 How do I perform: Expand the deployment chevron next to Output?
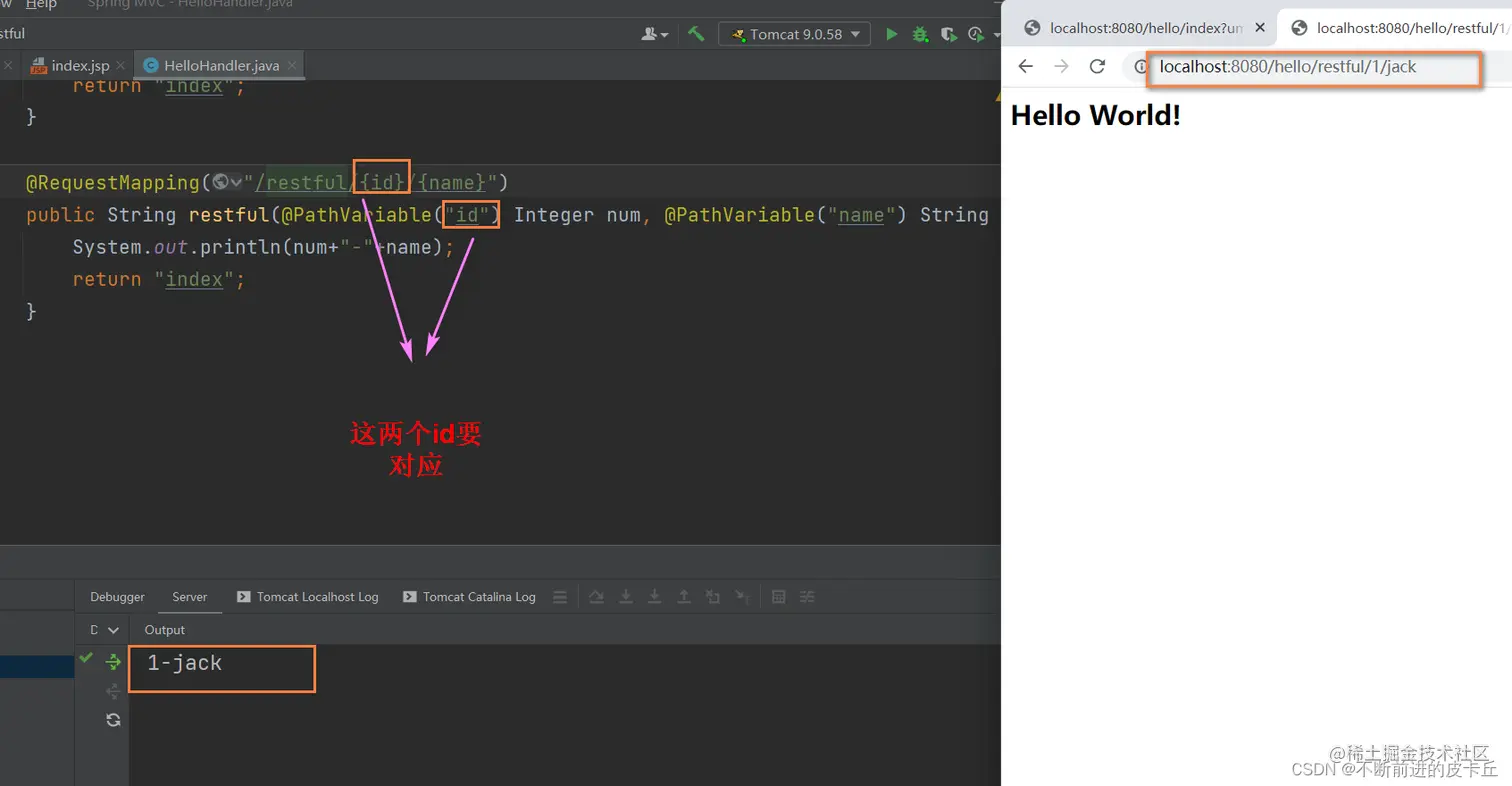(x=113, y=630)
